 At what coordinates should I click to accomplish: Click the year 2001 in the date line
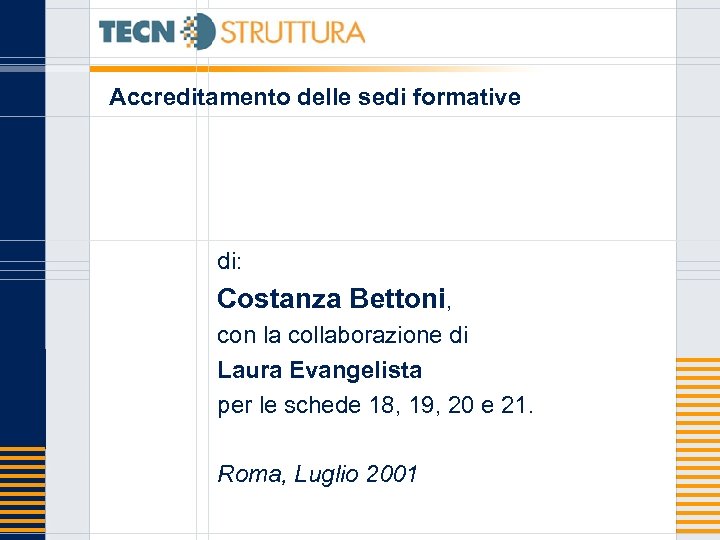392,474
